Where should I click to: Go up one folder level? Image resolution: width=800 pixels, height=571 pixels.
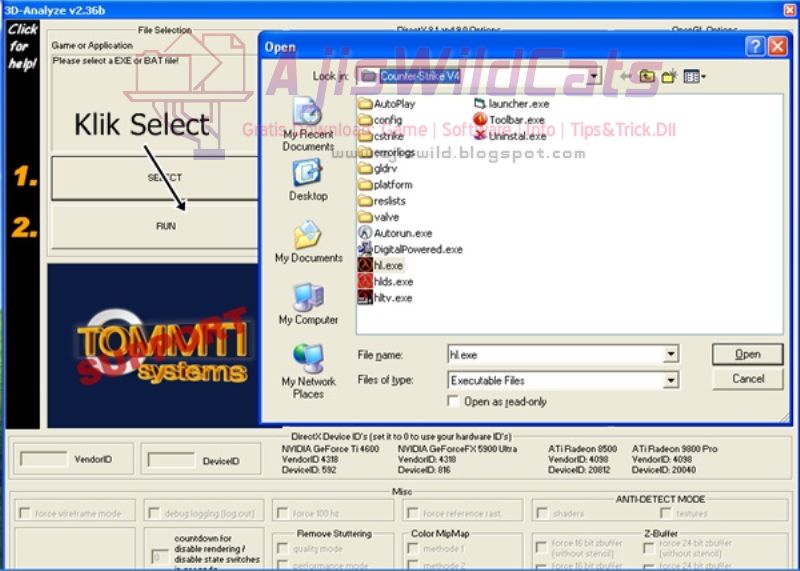(647, 77)
